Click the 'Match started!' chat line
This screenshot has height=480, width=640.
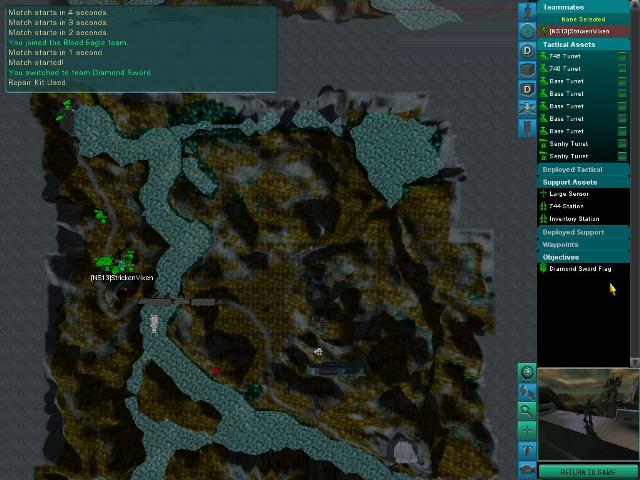[36, 62]
